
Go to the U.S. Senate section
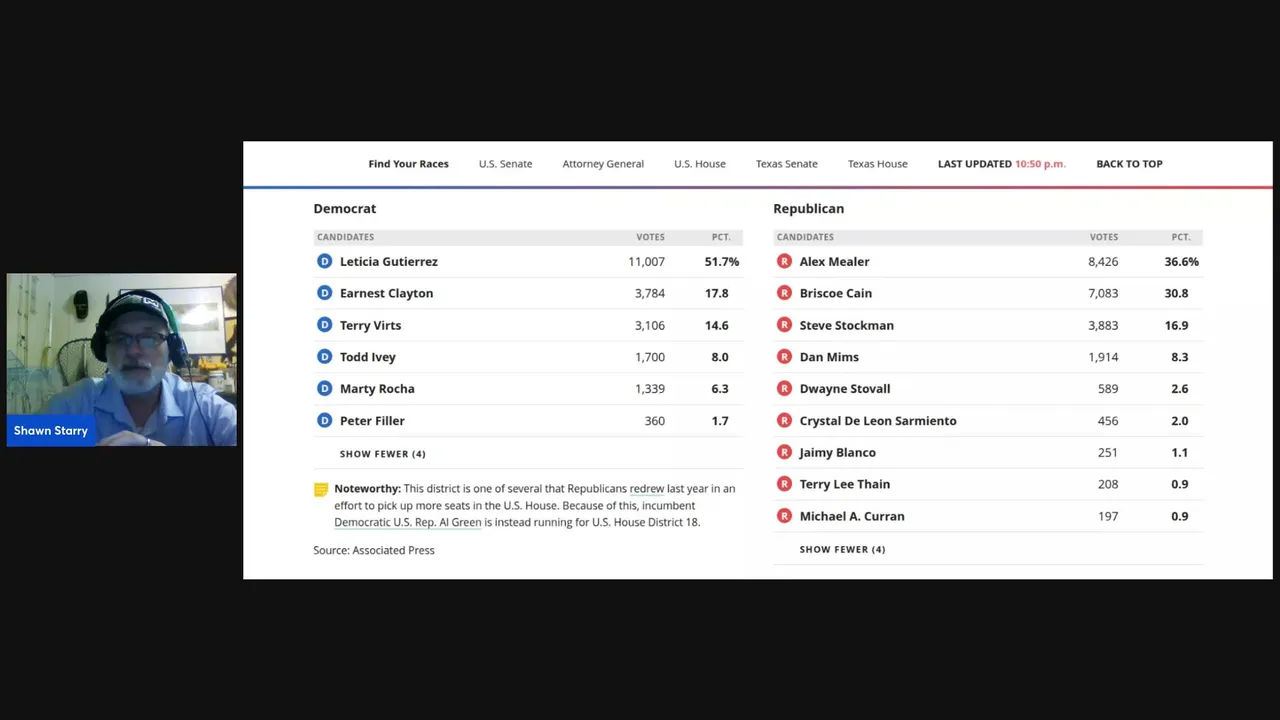pyautogui.click(x=505, y=164)
